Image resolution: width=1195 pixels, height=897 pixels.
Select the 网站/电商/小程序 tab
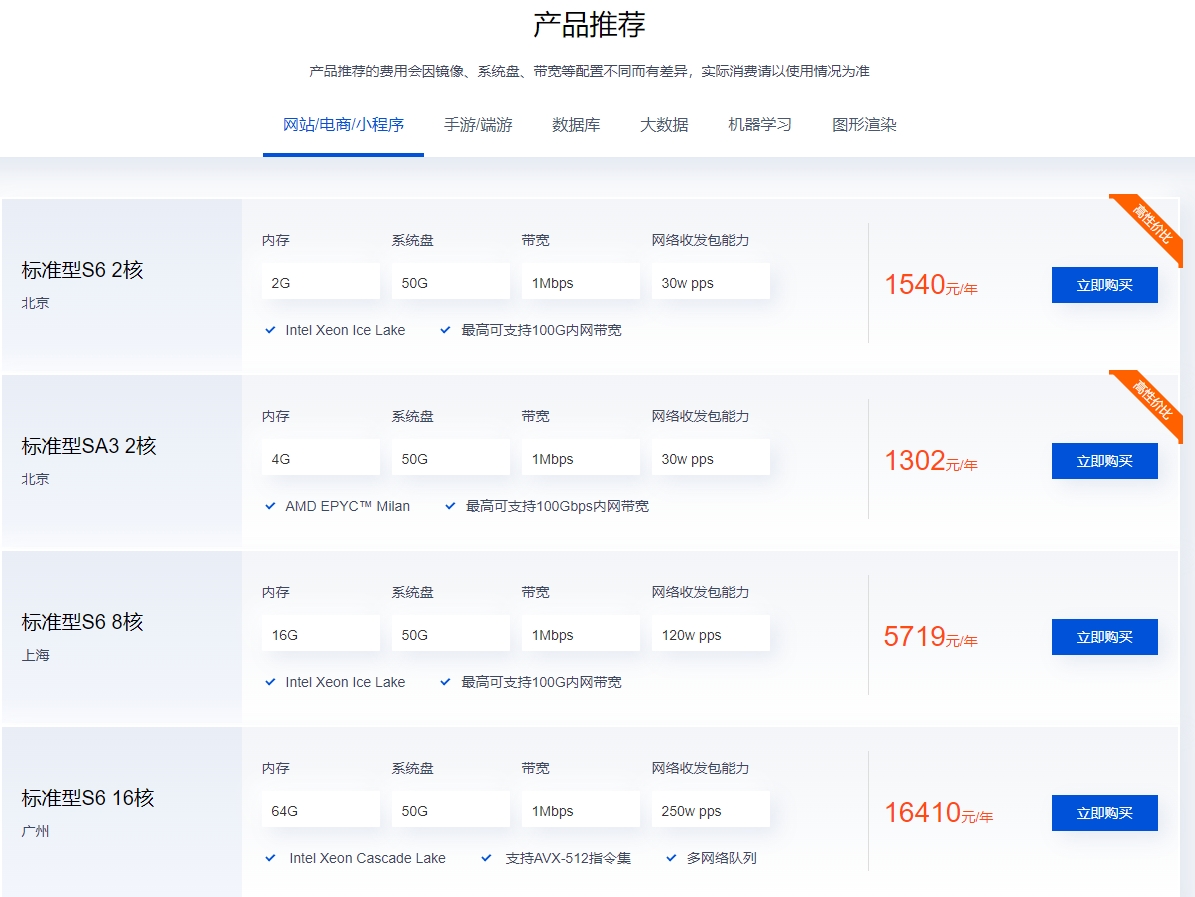coord(343,125)
